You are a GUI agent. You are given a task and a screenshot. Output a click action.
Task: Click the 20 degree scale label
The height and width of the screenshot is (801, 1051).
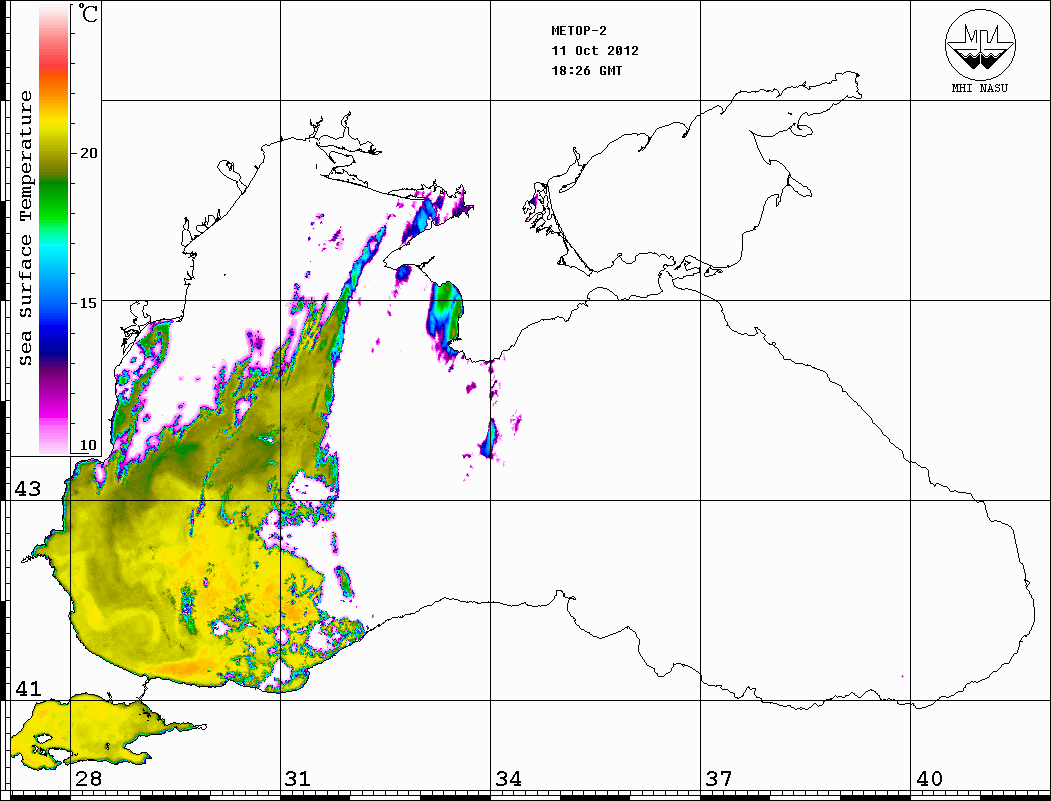pos(88,153)
